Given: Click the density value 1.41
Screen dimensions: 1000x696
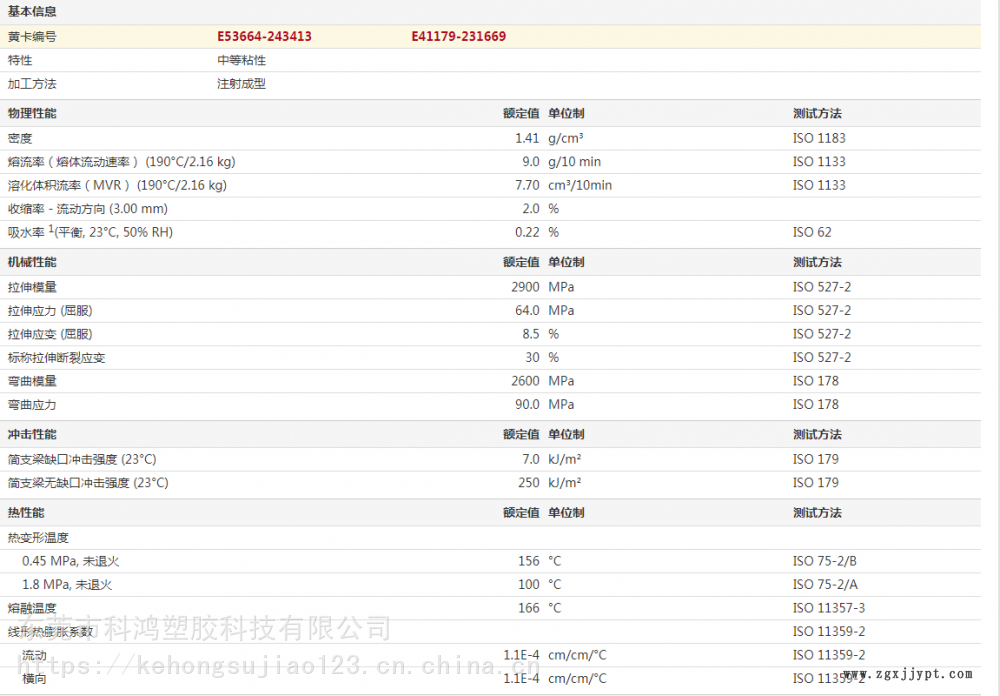Looking at the screenshot, I should (x=527, y=138).
